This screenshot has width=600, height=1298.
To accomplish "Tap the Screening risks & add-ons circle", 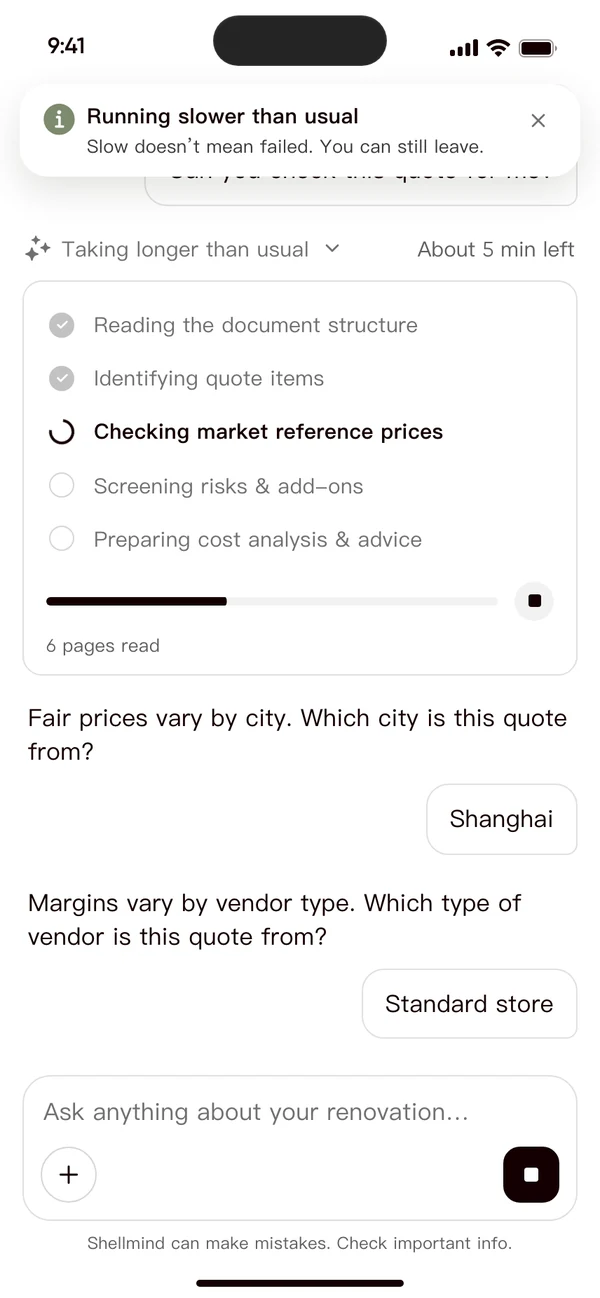I will 62,486.
